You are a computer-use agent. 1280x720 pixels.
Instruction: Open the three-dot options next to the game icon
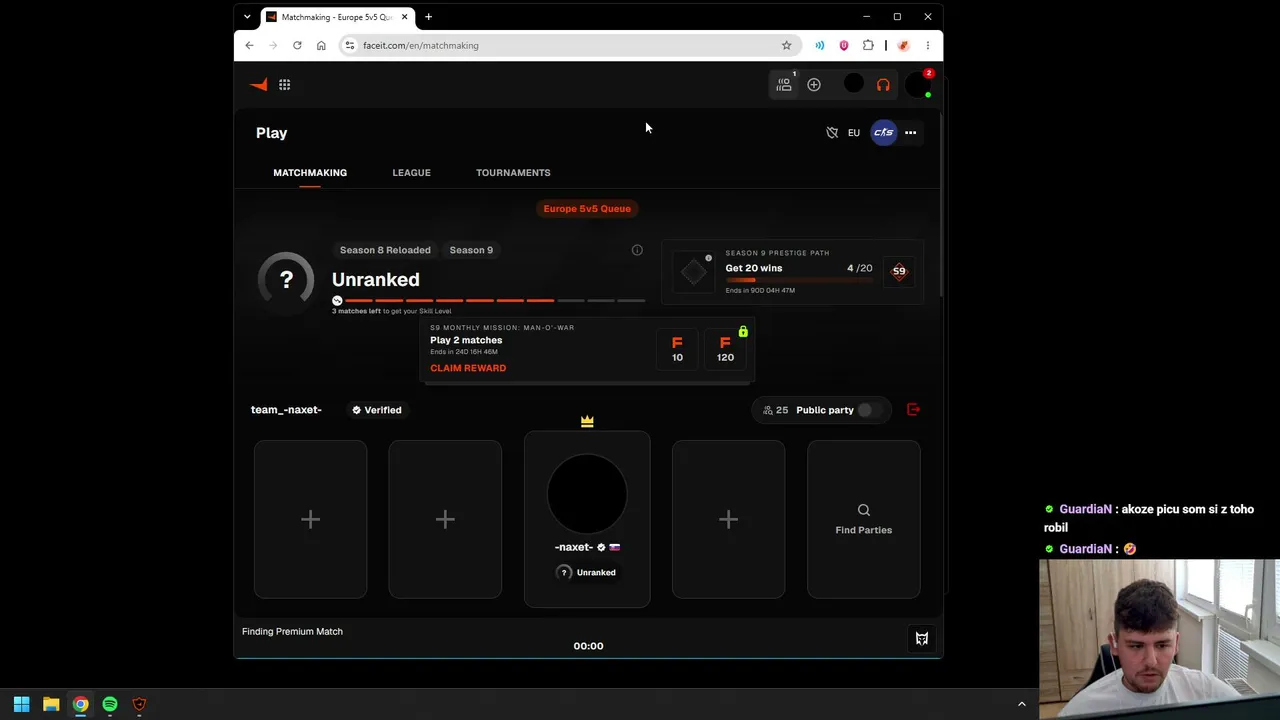click(910, 133)
